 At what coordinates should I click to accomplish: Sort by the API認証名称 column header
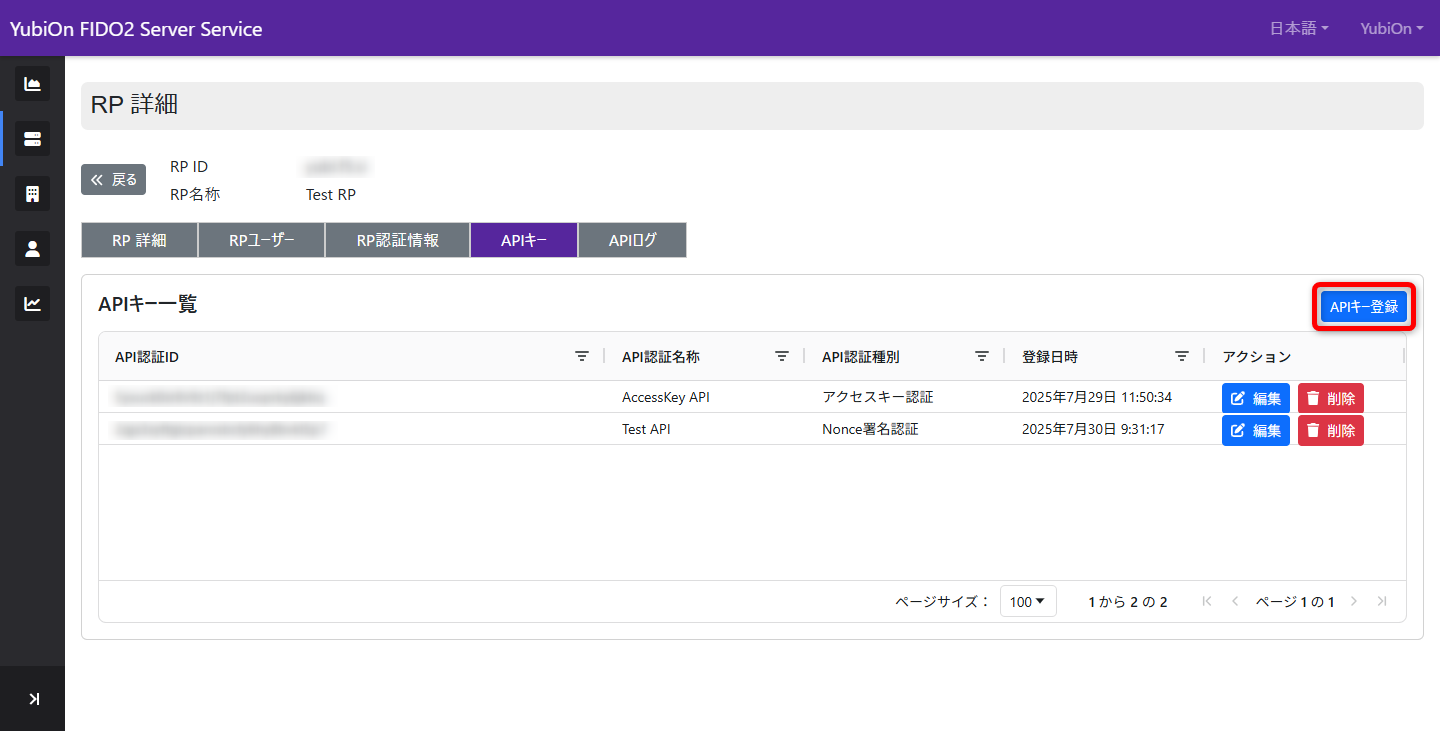click(661, 356)
